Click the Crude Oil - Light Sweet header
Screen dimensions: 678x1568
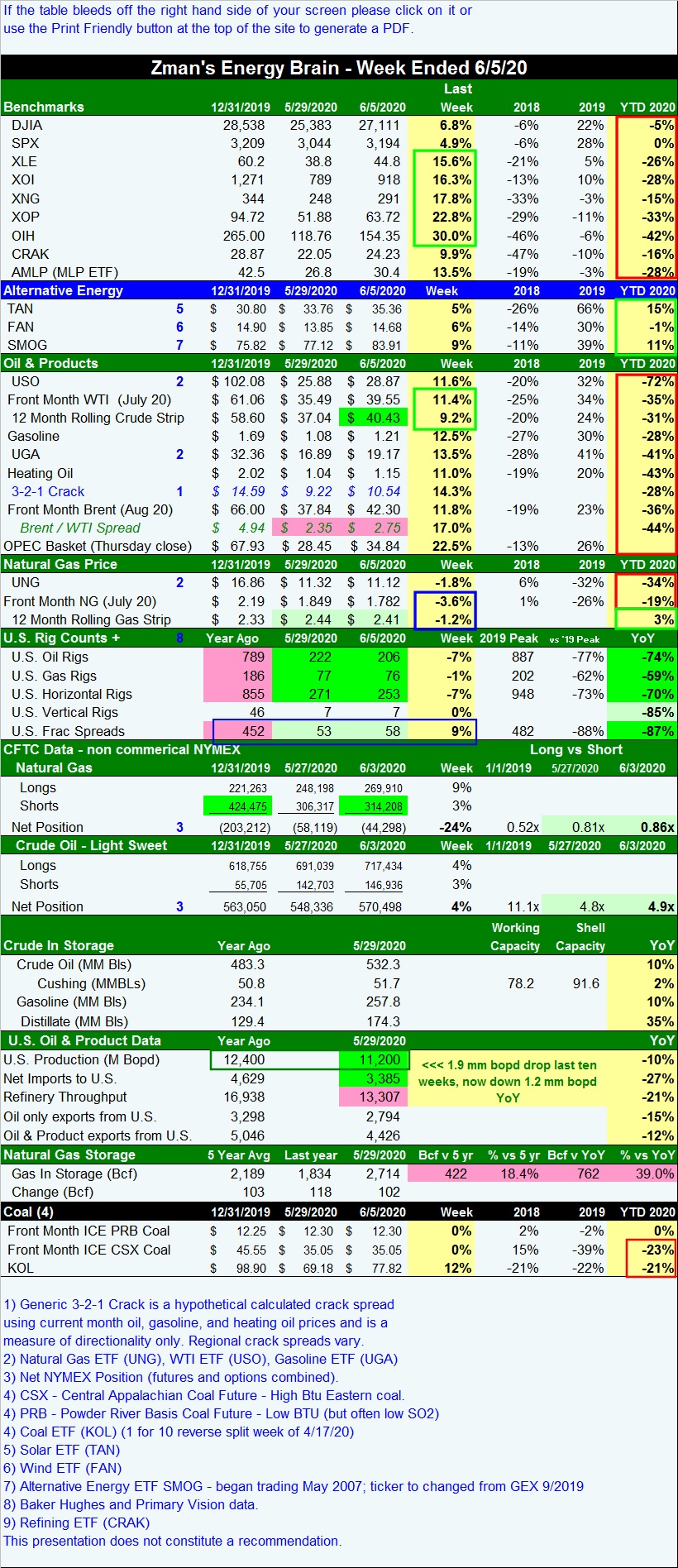pyautogui.click(x=92, y=845)
